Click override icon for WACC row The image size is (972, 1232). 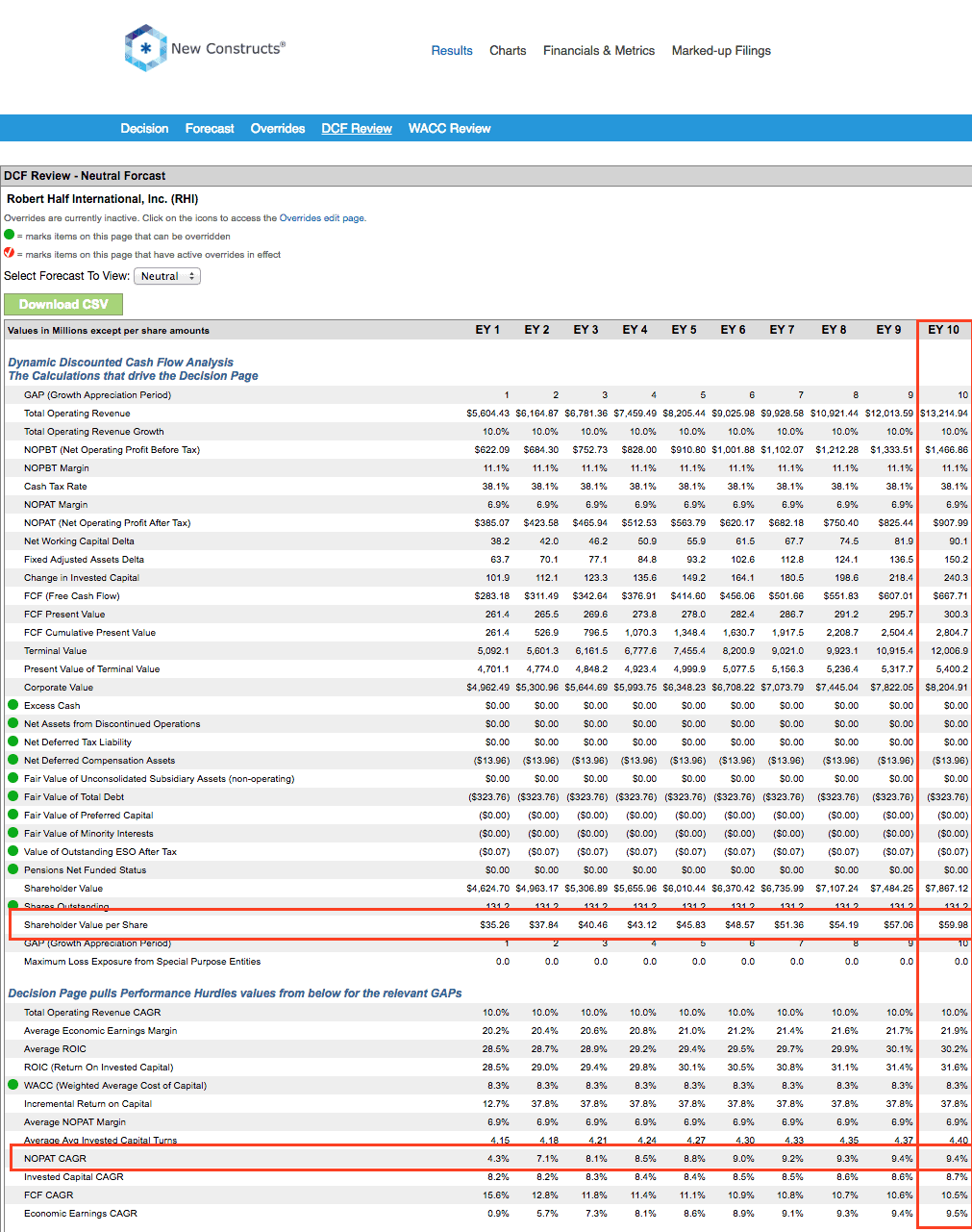(13, 1085)
